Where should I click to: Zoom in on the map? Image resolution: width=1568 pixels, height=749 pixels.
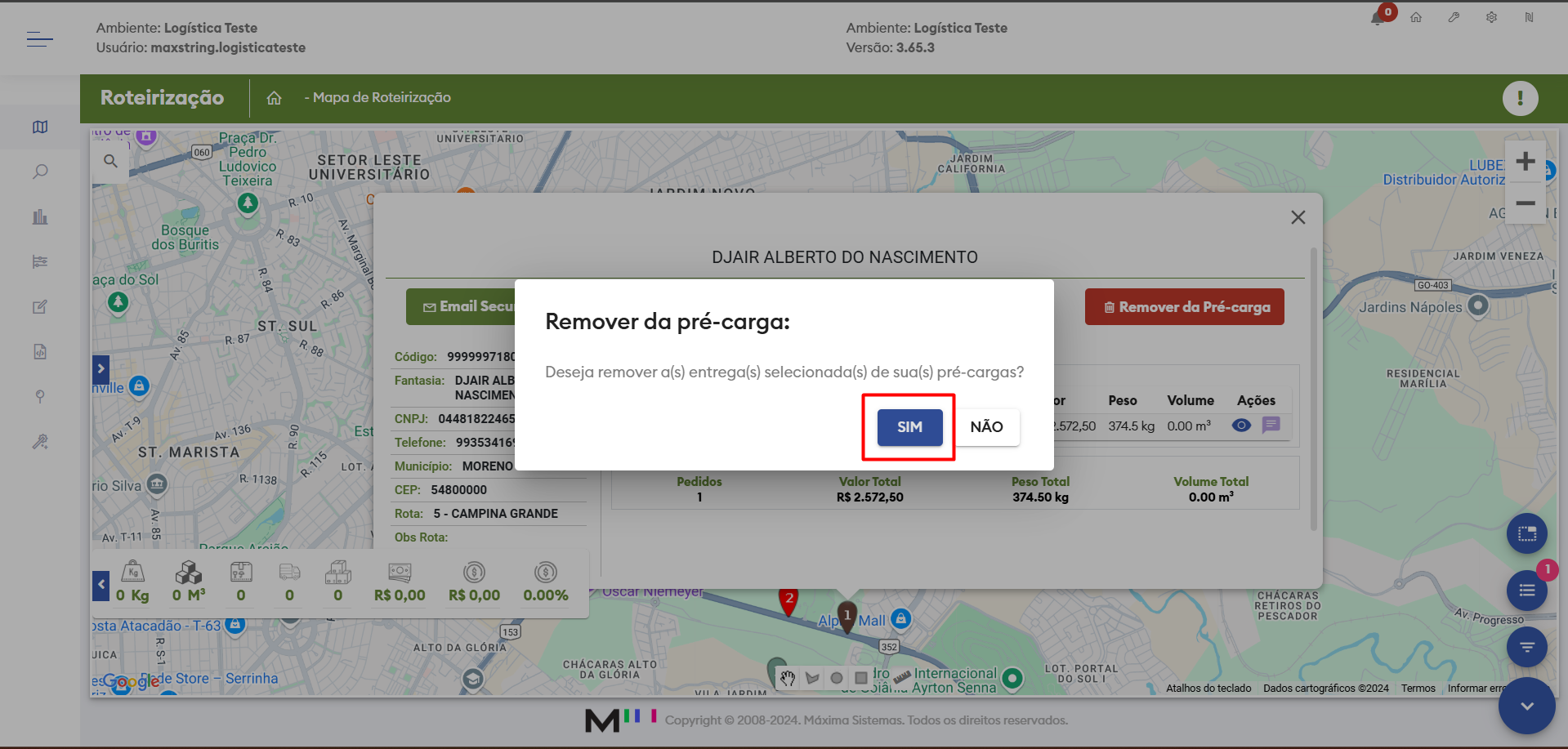pos(1526,162)
